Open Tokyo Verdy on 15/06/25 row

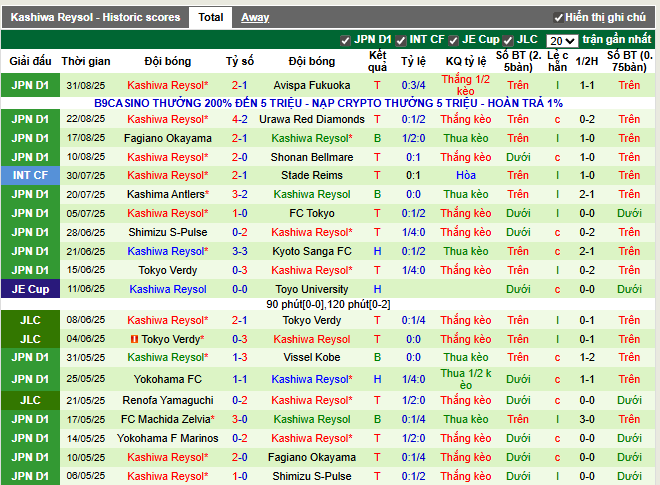click(168, 270)
